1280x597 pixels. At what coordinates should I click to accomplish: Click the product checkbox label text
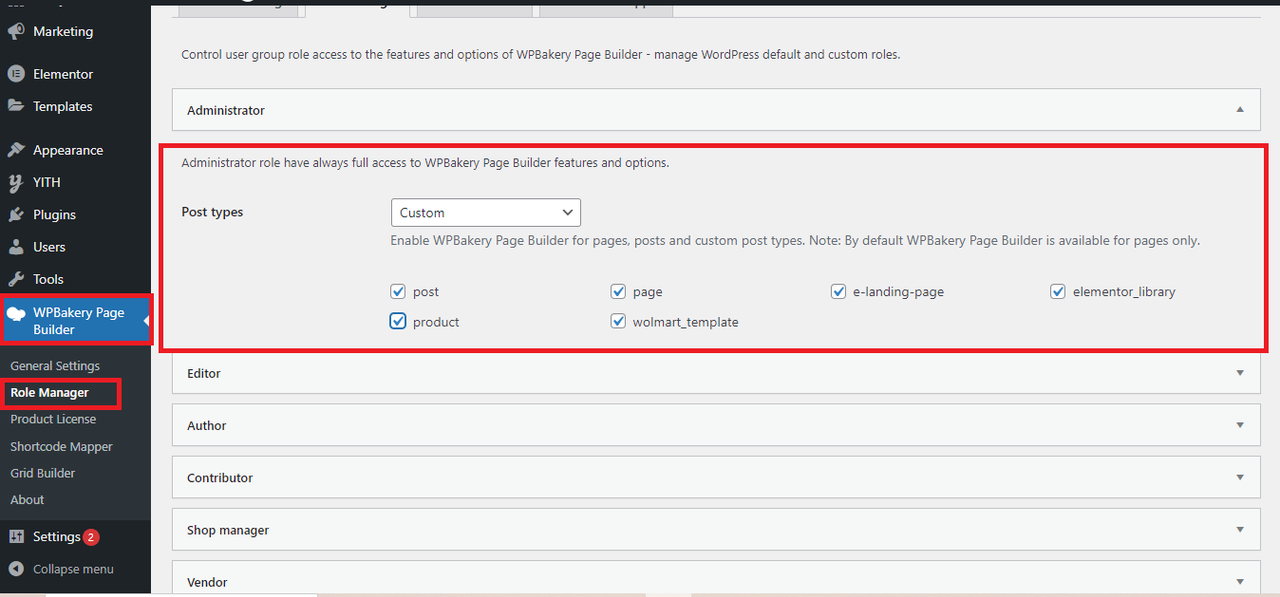(436, 322)
